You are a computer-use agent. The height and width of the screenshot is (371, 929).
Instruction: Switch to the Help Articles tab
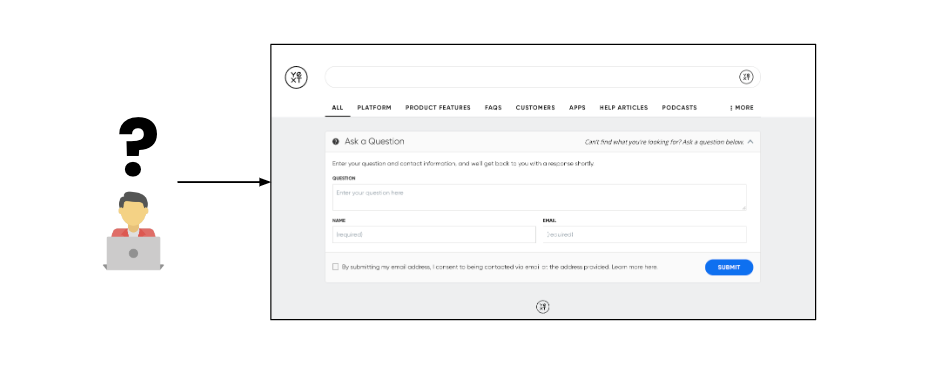623,108
